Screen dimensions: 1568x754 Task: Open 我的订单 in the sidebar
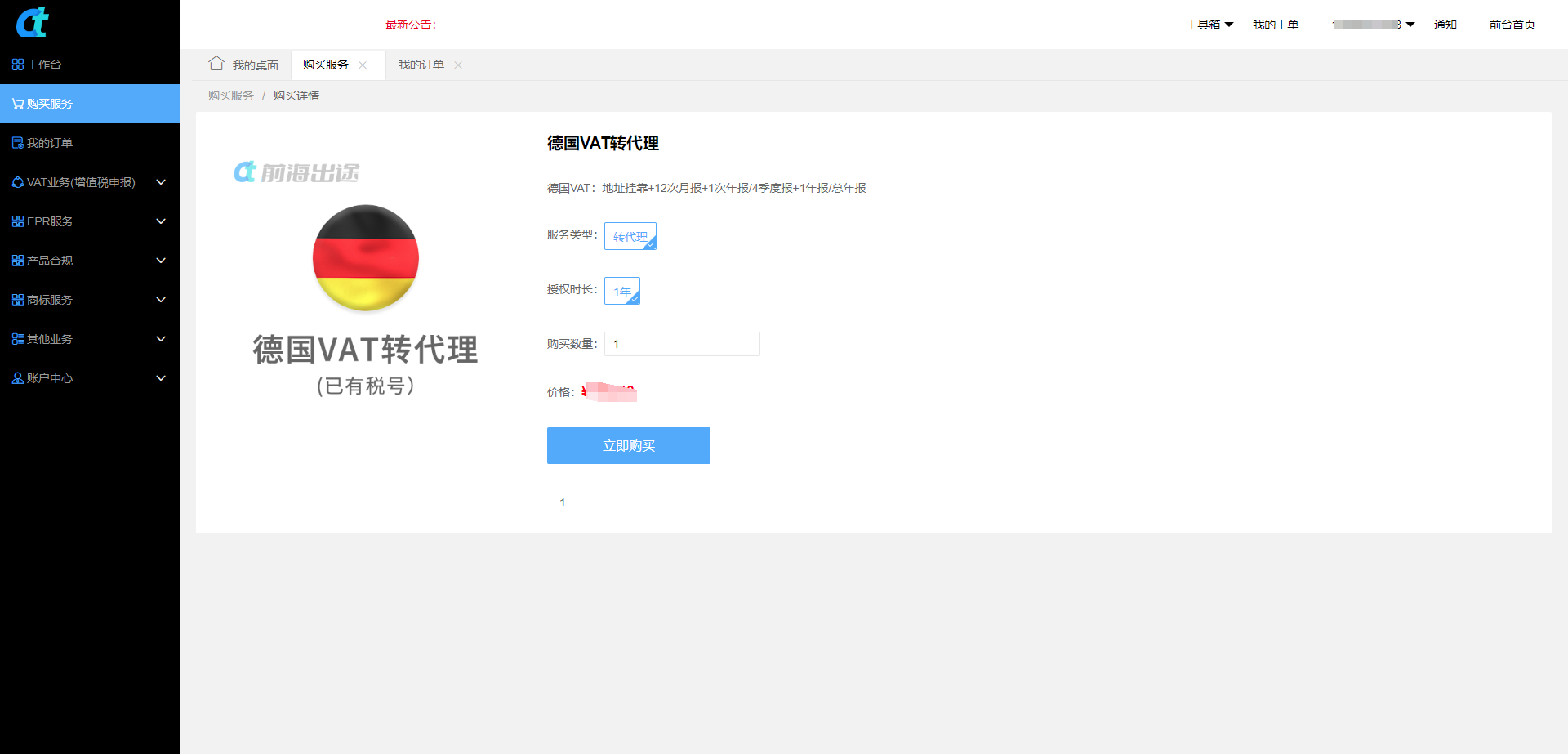click(49, 143)
